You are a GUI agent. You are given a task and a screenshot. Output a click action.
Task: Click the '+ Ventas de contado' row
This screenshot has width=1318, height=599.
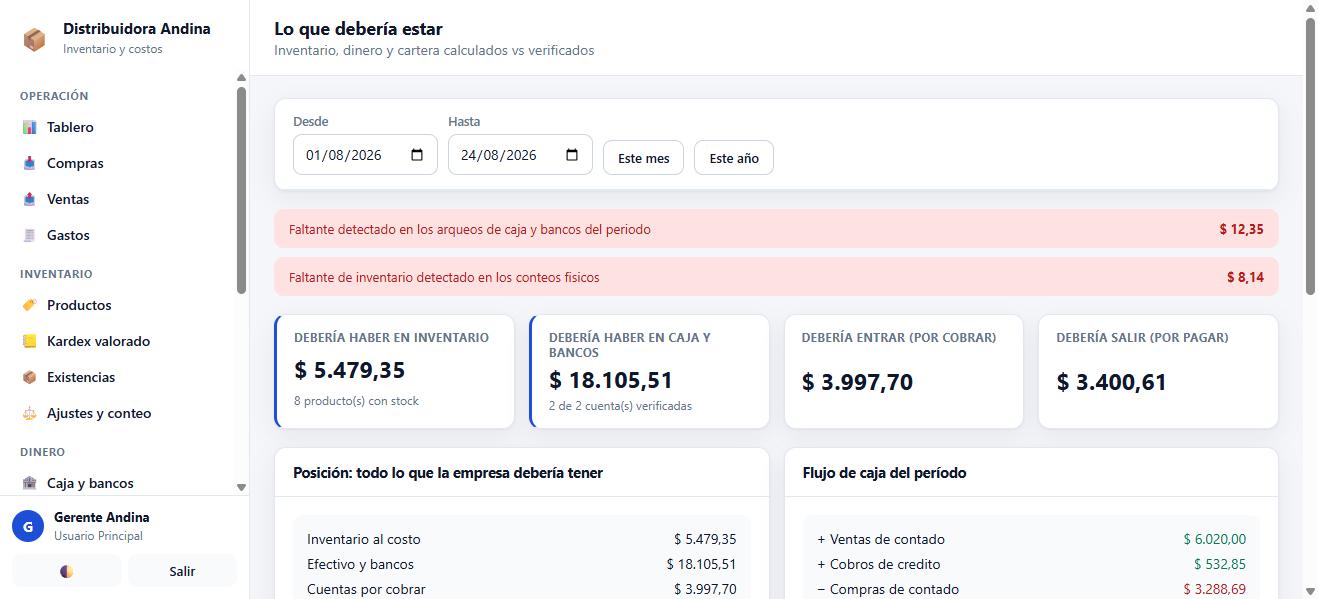click(x=1031, y=539)
